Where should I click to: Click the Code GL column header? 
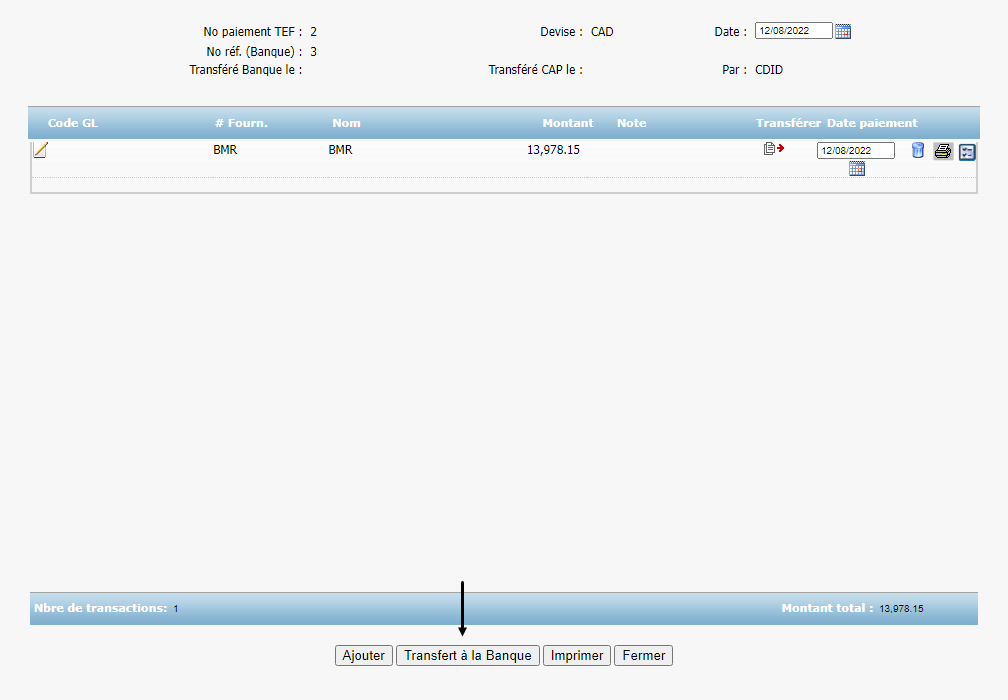[x=73, y=123]
